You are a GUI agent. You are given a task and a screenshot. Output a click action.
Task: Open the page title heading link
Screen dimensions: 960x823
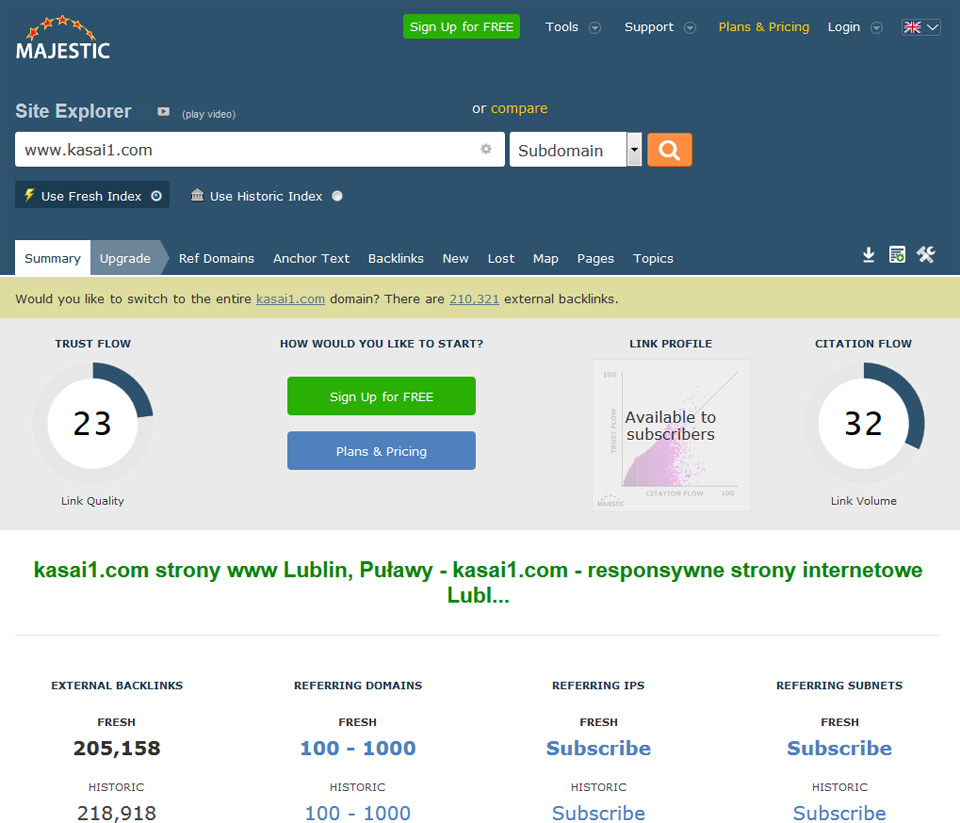[x=478, y=582]
